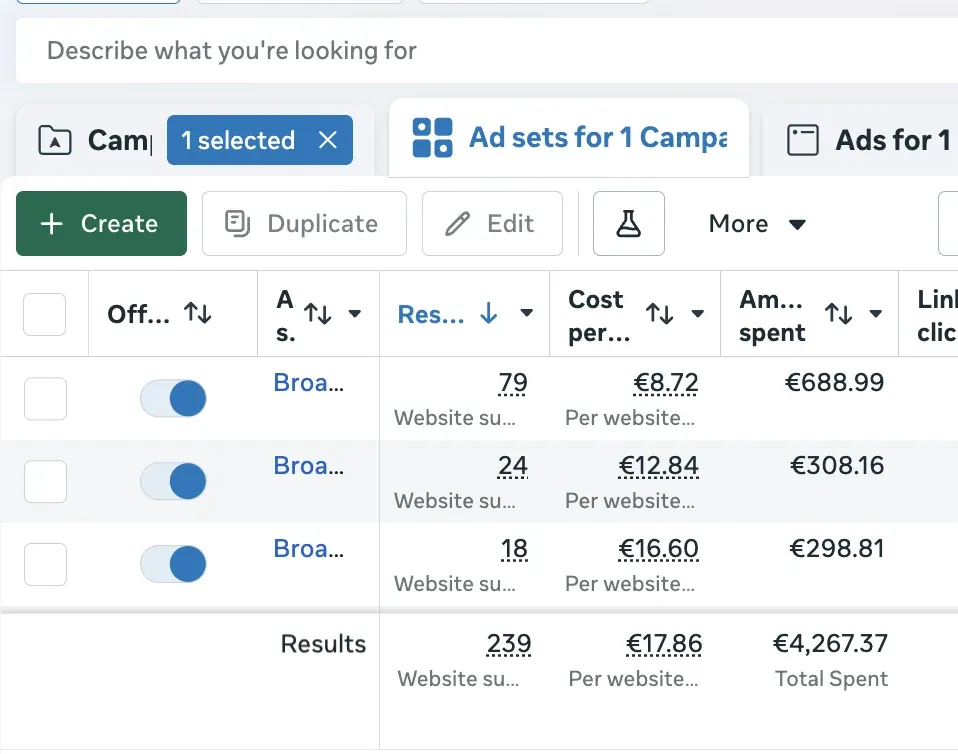Turn off the ad set with 79 results
This screenshot has height=754, width=958.
tap(174, 398)
